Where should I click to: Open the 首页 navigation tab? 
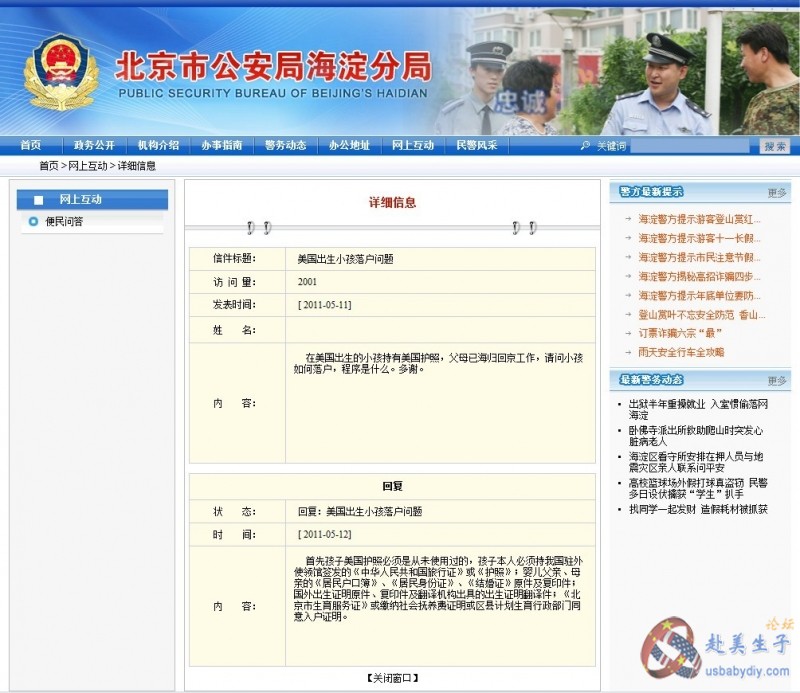click(31, 145)
